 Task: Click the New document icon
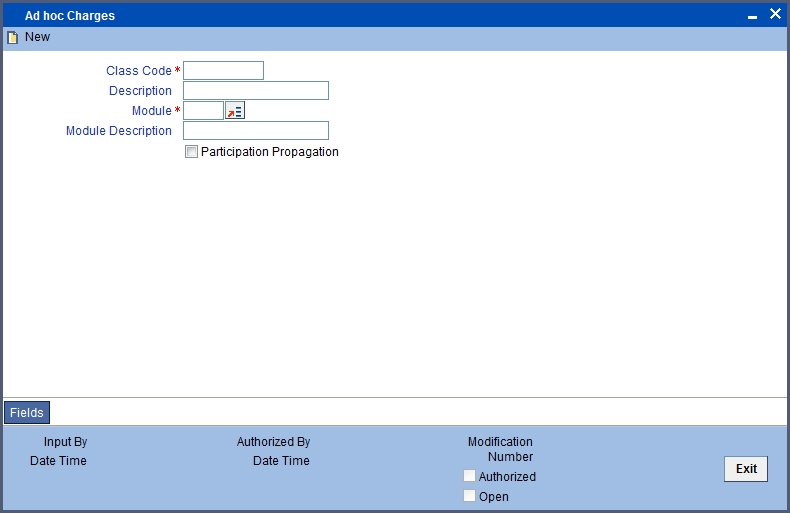point(13,37)
